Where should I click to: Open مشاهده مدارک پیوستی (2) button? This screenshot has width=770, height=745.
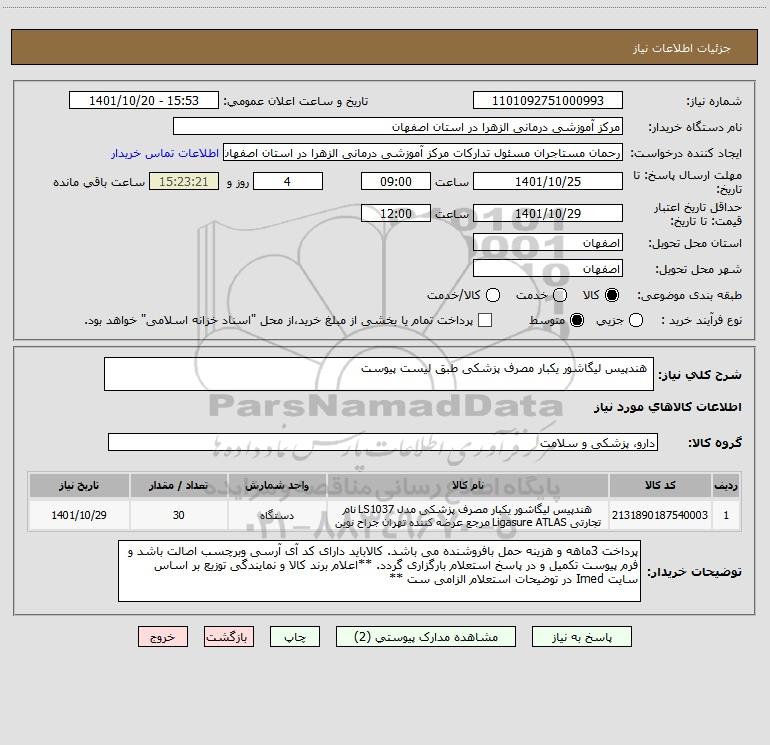[426, 637]
